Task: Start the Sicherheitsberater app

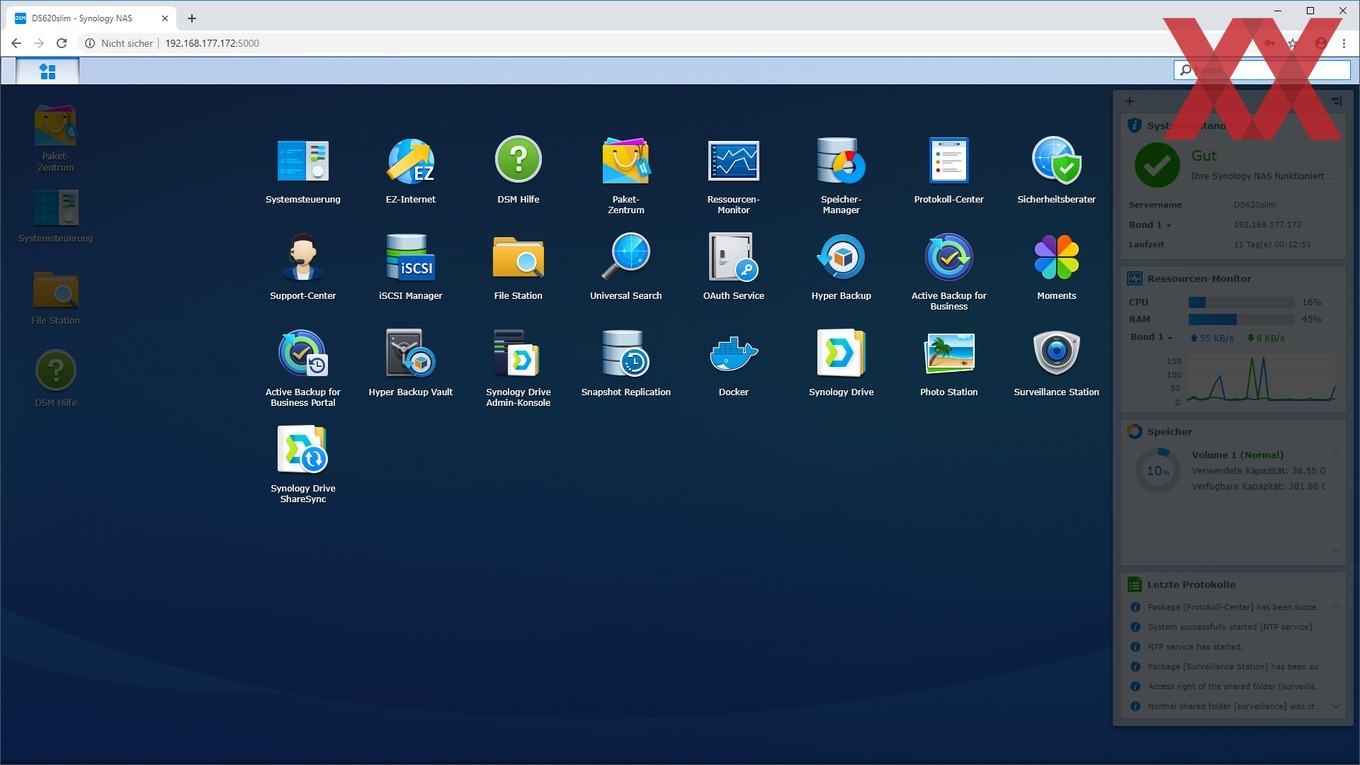Action: click(x=1056, y=161)
